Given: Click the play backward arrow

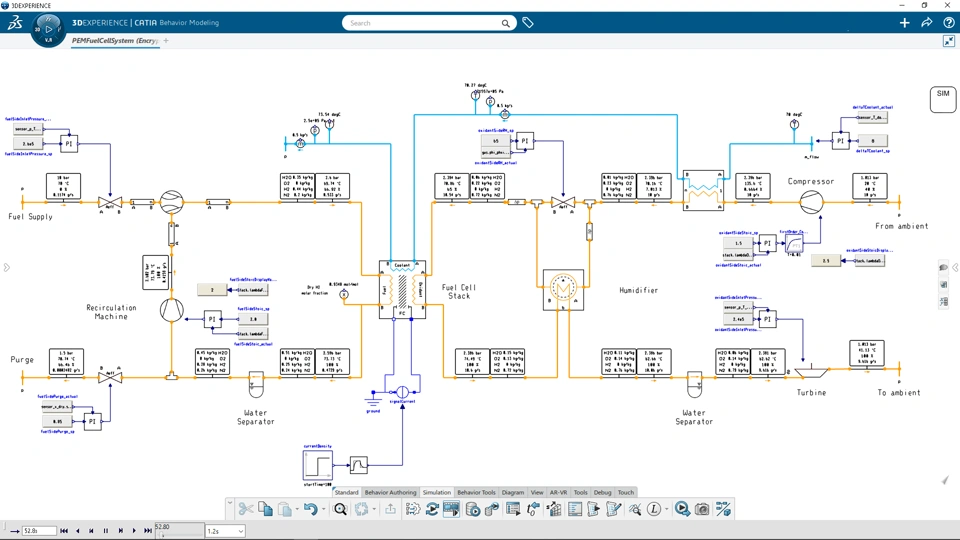Looking at the screenshot, I should 78,531.
